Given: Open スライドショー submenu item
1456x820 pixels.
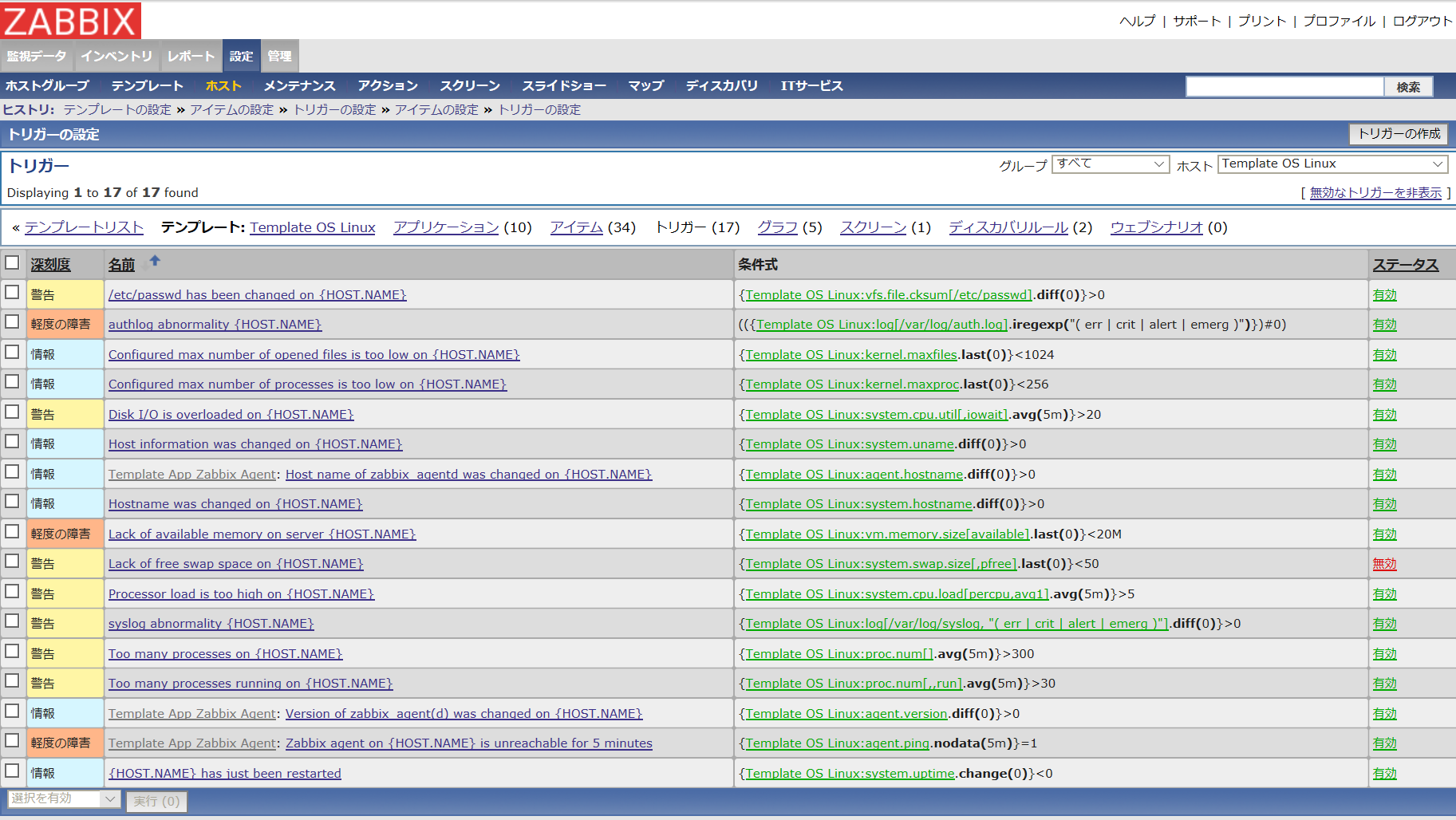Looking at the screenshot, I should click(x=564, y=85).
